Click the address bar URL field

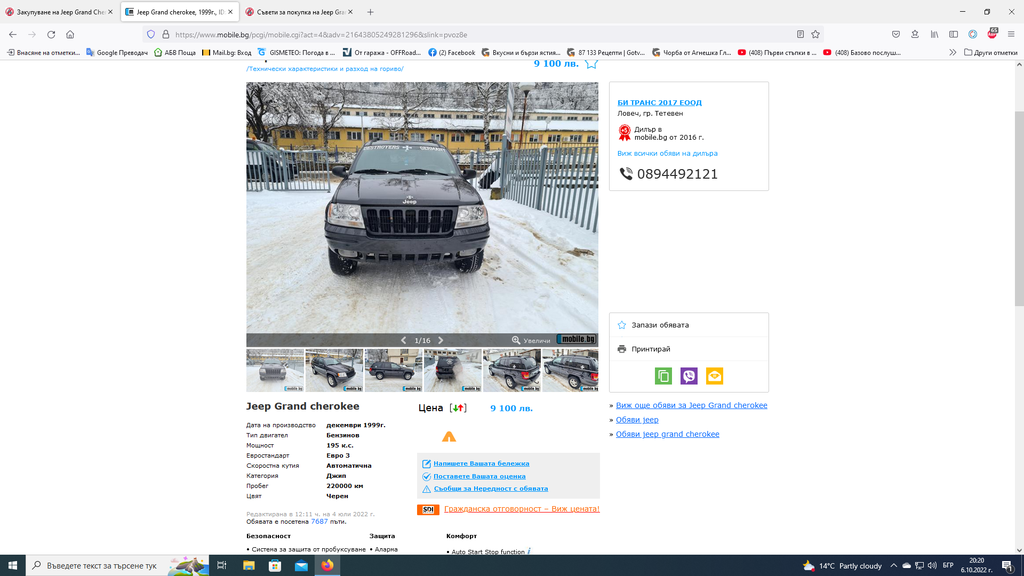483,35
